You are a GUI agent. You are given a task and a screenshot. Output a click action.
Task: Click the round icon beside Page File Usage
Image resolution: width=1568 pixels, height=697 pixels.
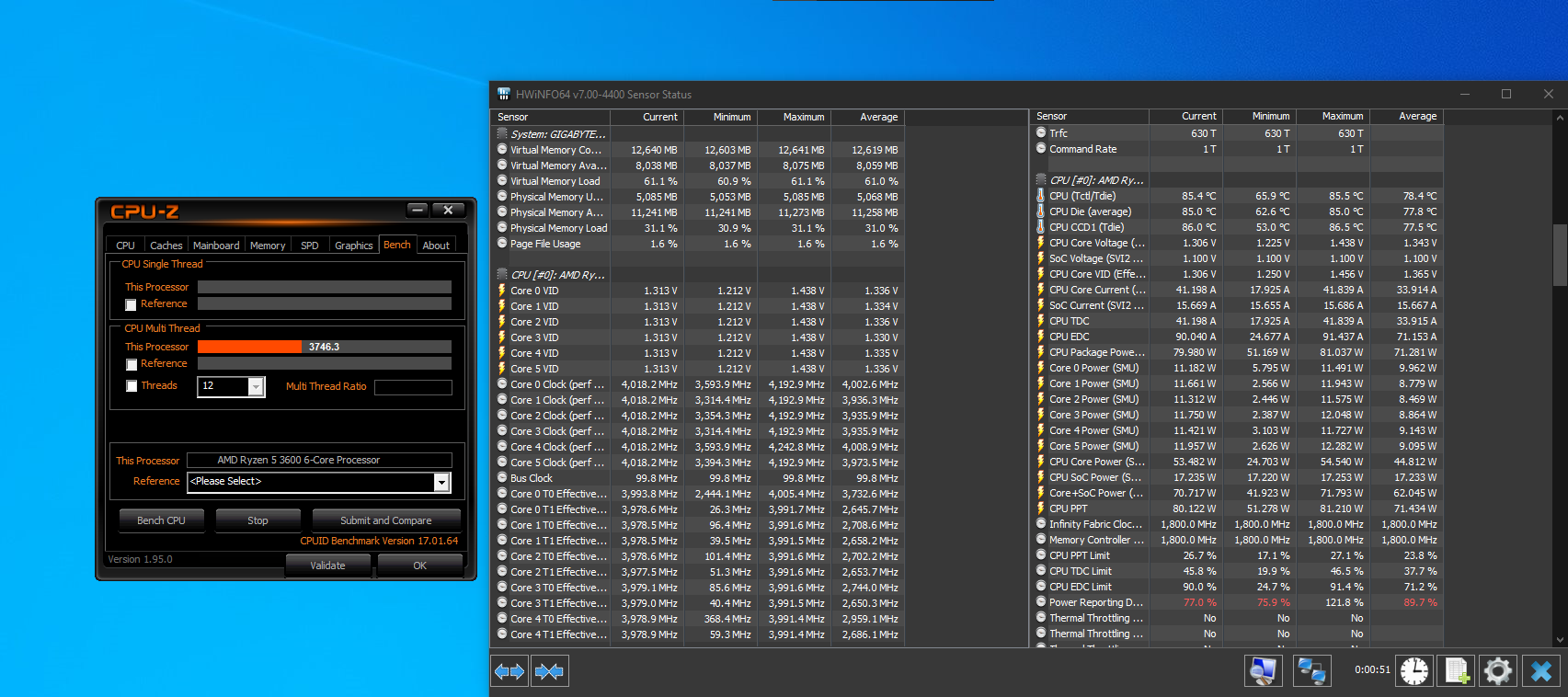[x=502, y=244]
